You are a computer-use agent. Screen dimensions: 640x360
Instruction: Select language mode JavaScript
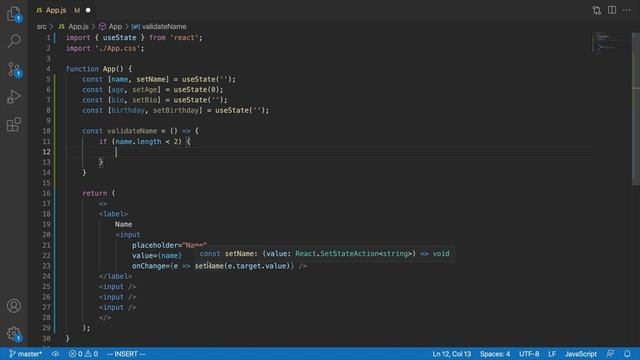[581, 354]
